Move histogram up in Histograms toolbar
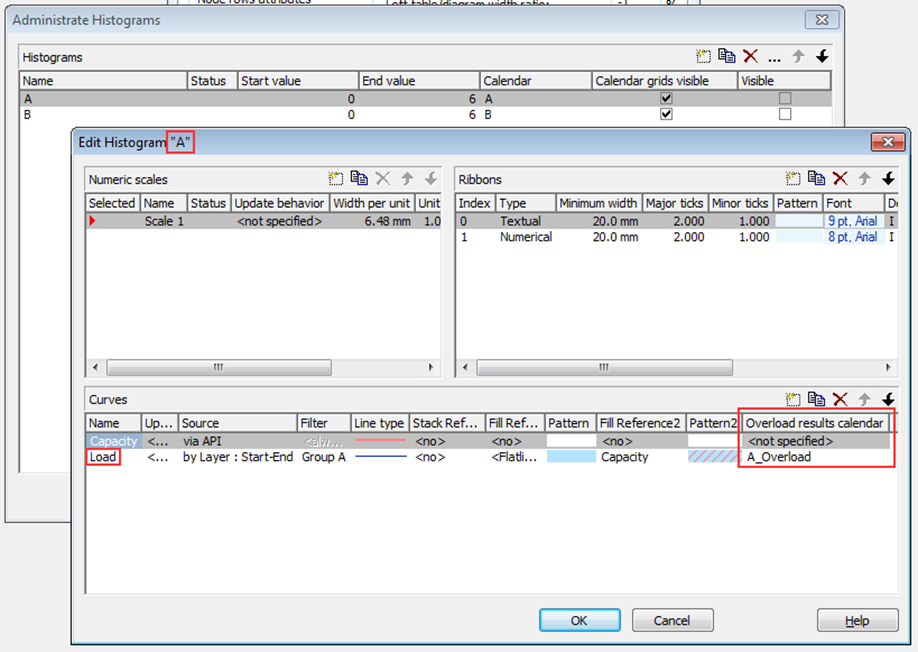The height and width of the screenshot is (652, 918). click(x=798, y=56)
